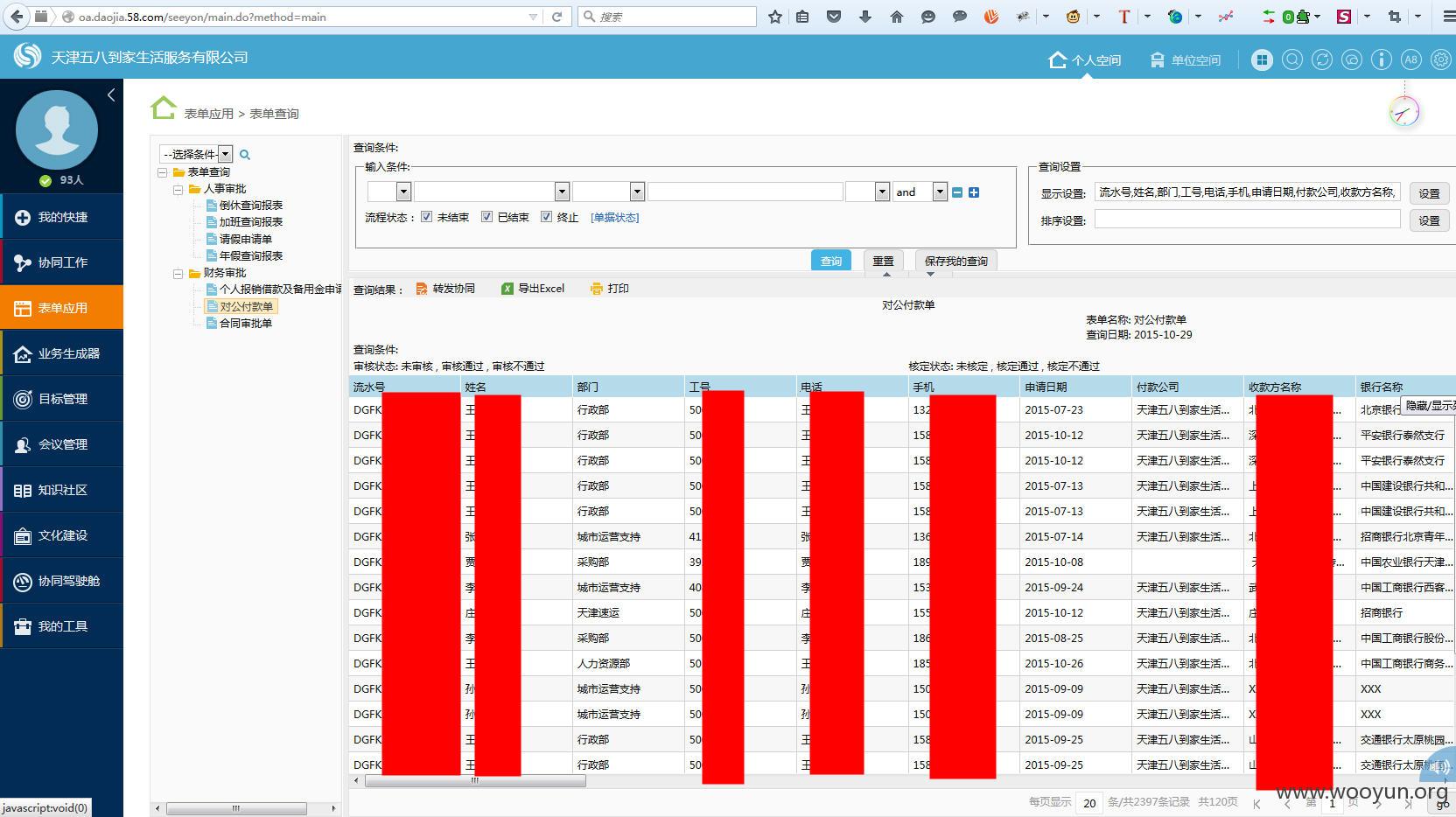Screen dimensions: 1456x817
Task: Click 设置 button for 排序设置
Action: point(1429,220)
